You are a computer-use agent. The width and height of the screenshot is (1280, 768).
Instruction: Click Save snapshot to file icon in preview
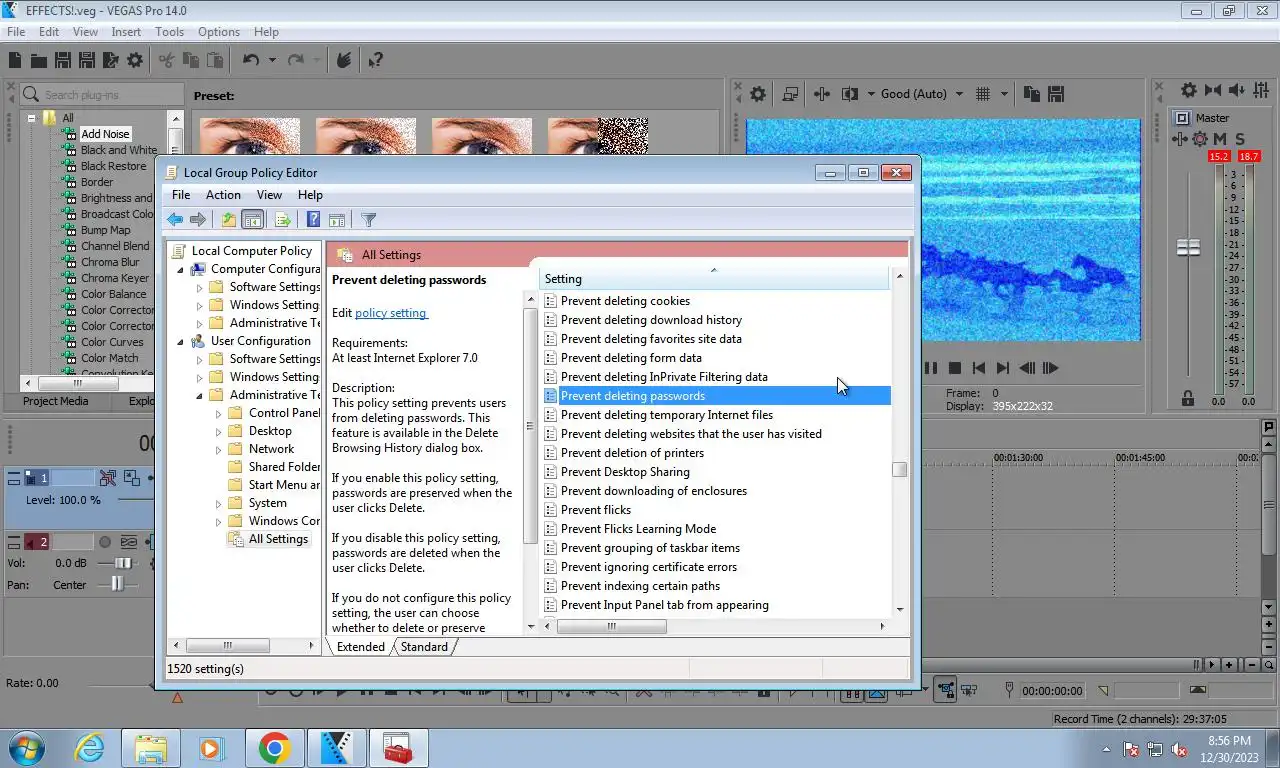(x=1055, y=94)
